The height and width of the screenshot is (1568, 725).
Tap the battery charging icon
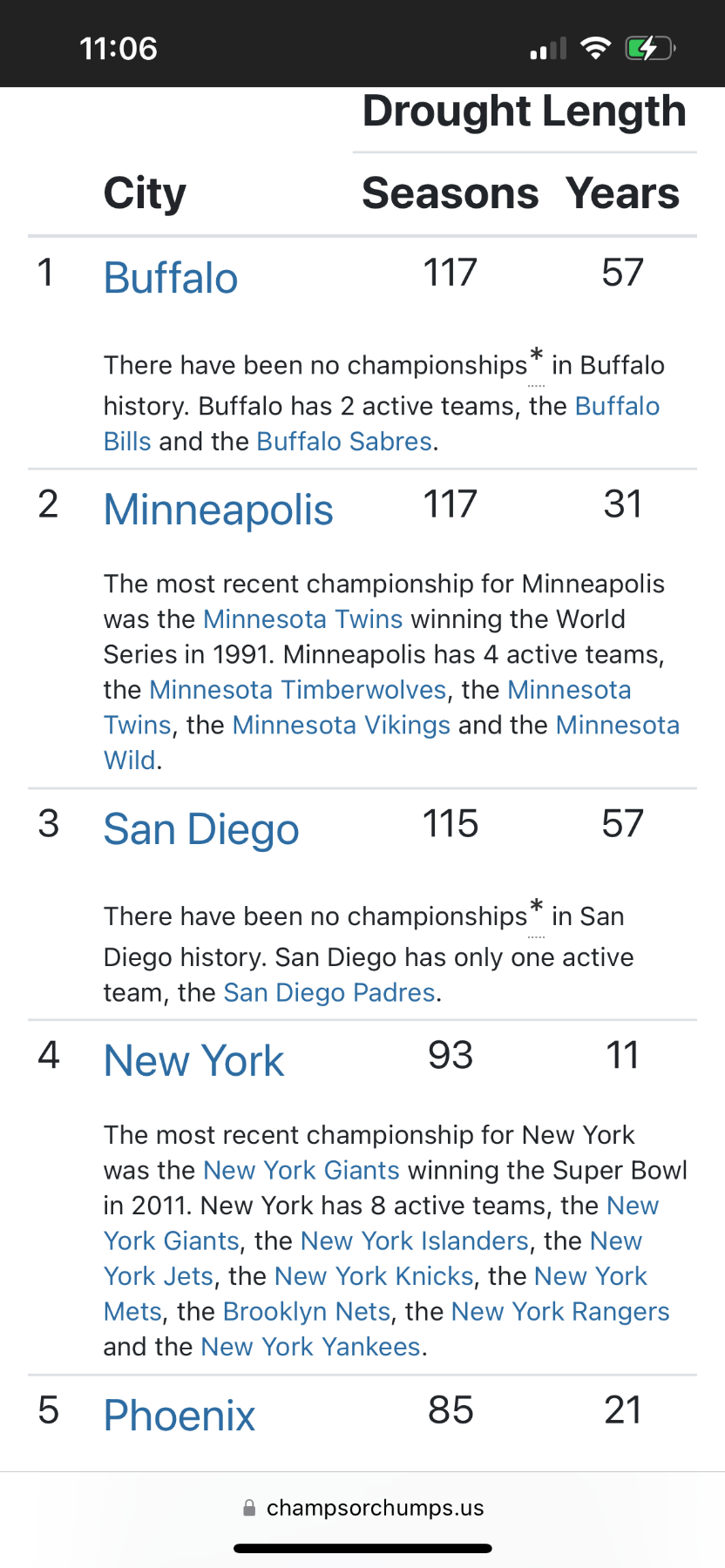click(x=650, y=49)
